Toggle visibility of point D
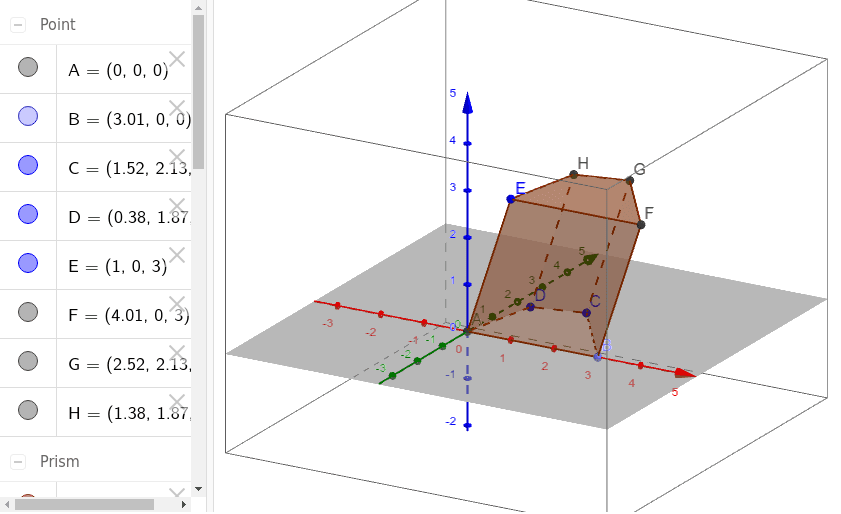841x514 pixels. pos(28,214)
